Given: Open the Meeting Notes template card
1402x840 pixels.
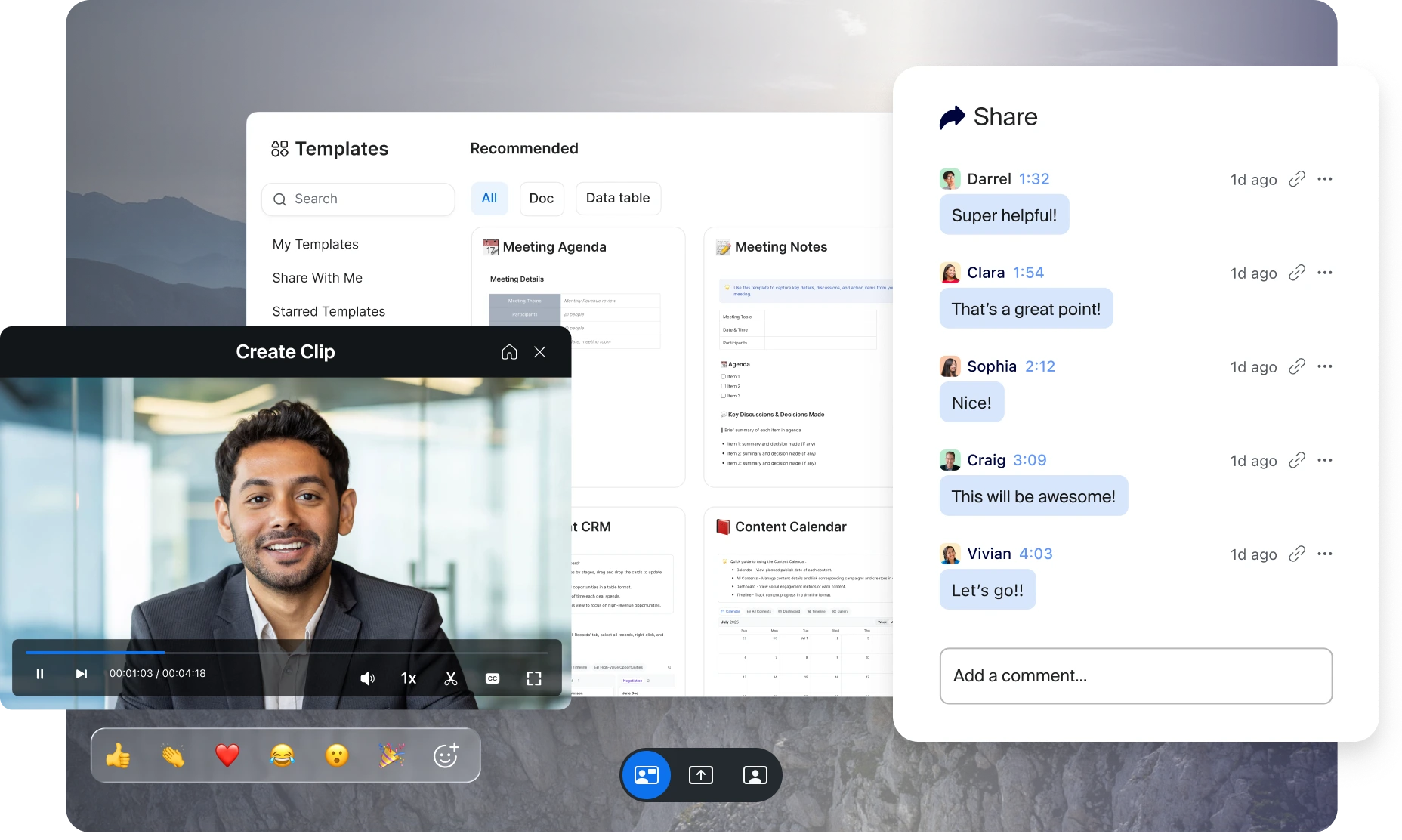Looking at the screenshot, I should (798, 357).
